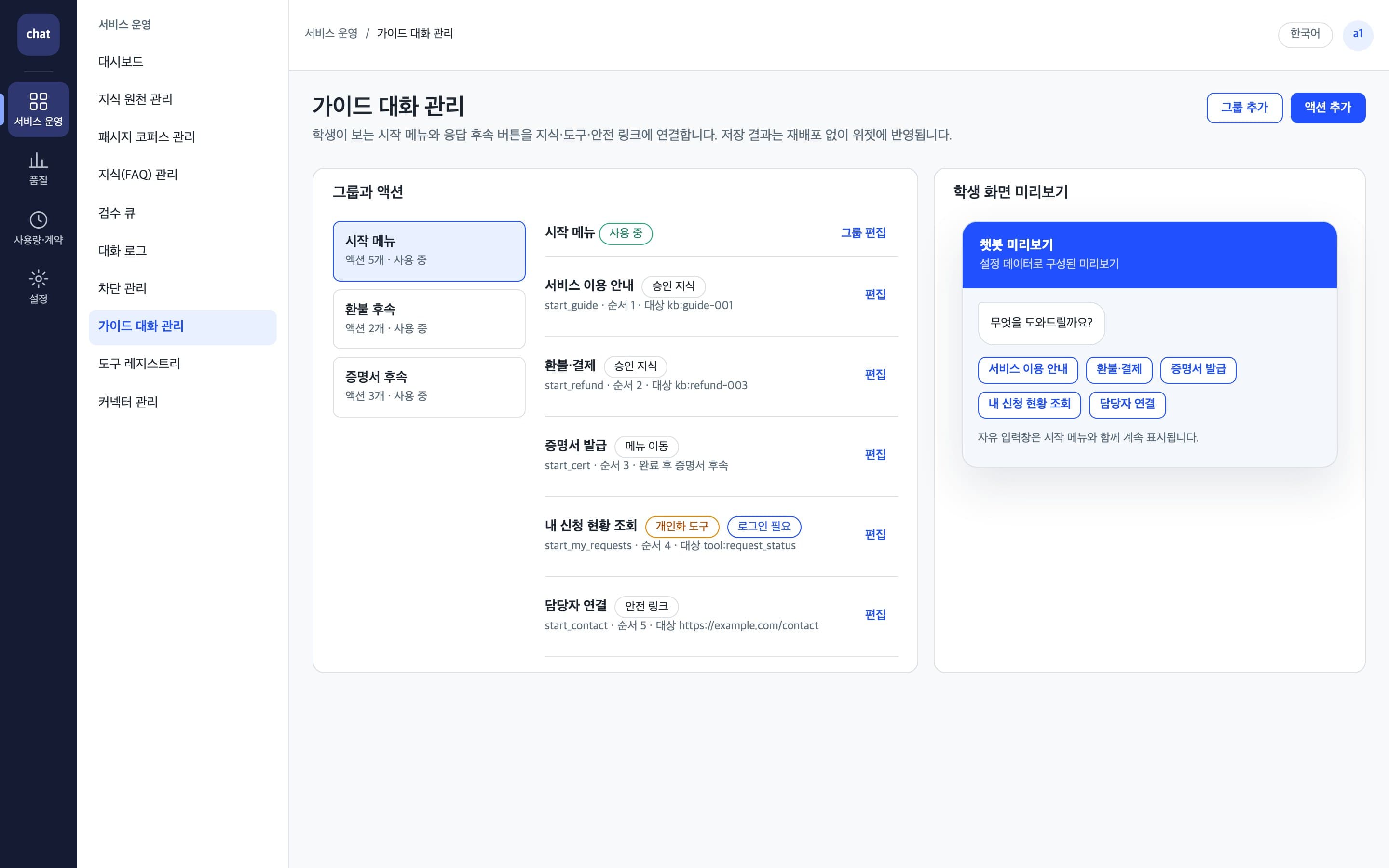Edit the 서비스 이용 안내 action
Viewport: 1389px width, 868px height.
[875, 295]
